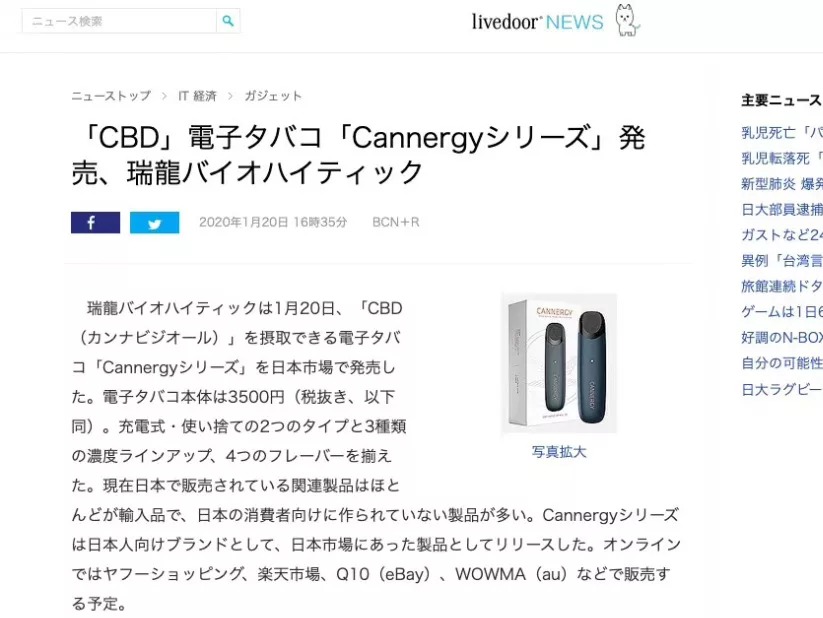The image size is (823, 618).
Task: Open headline starting with 日大部員逮捕
Action: pyautogui.click(x=782, y=210)
